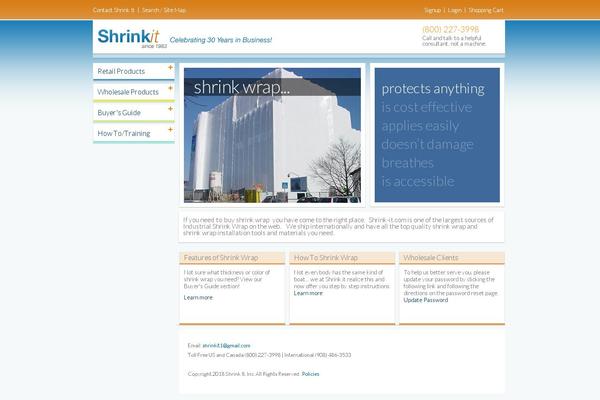The width and height of the screenshot is (600, 400).
Task: Click the Shrink-it logo
Action: tap(132, 38)
